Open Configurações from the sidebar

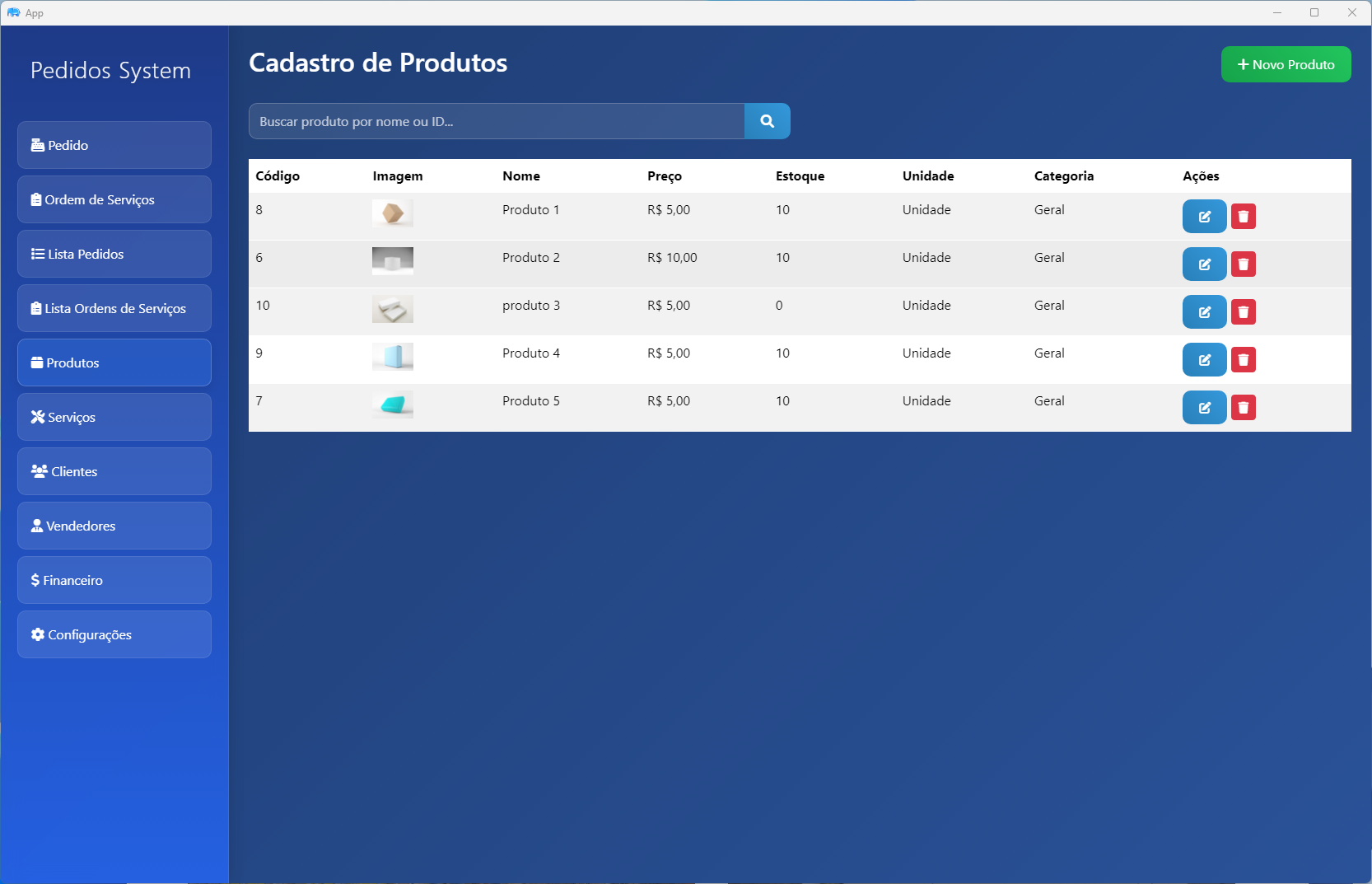tap(114, 634)
